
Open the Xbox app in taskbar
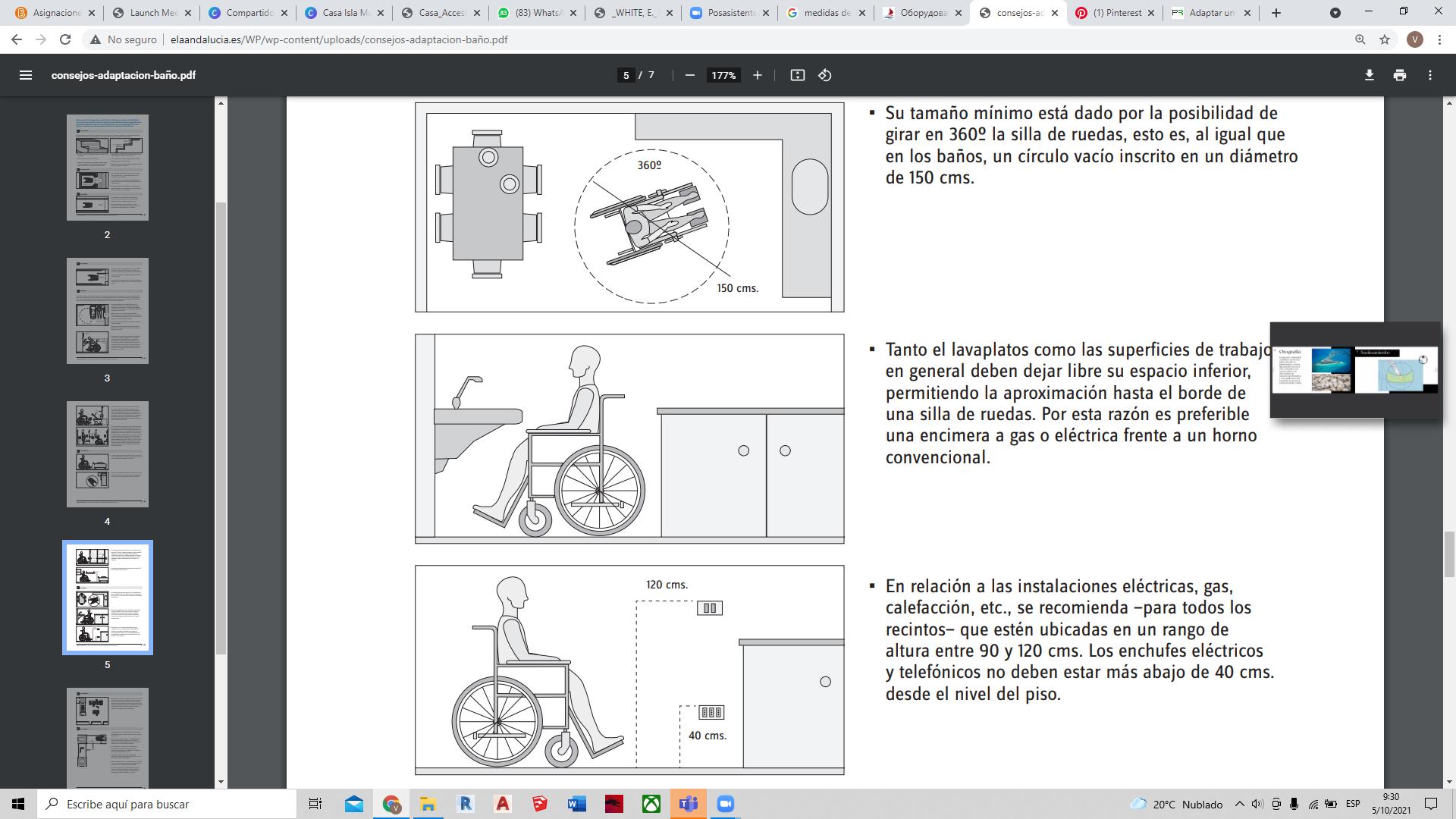pyautogui.click(x=651, y=804)
